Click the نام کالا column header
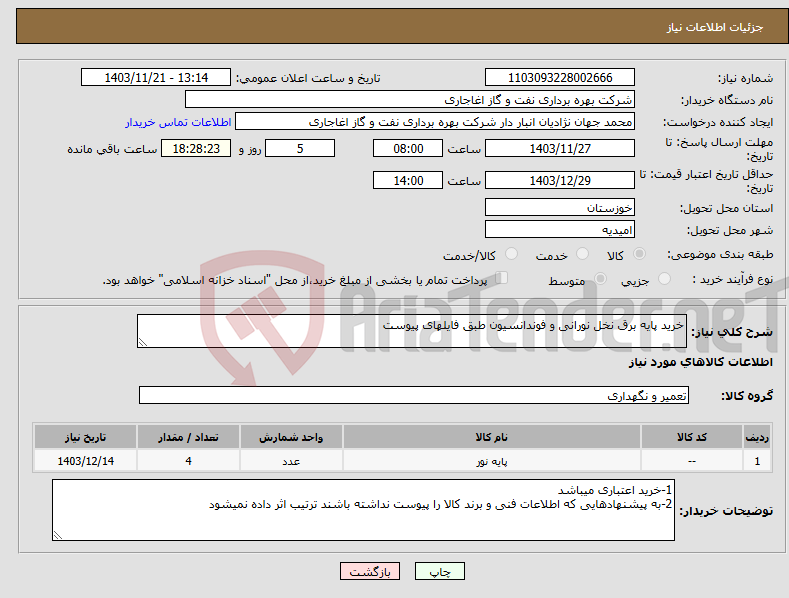The width and height of the screenshot is (789, 598). [x=492, y=437]
